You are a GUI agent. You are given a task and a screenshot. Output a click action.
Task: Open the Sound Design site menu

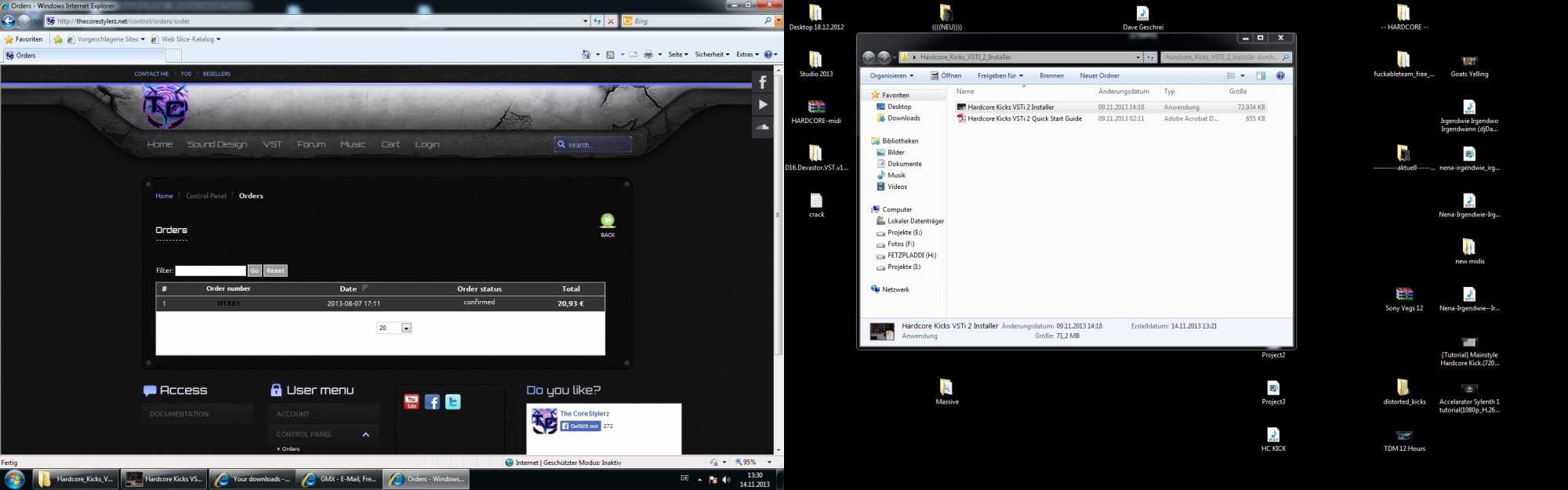[x=217, y=144]
